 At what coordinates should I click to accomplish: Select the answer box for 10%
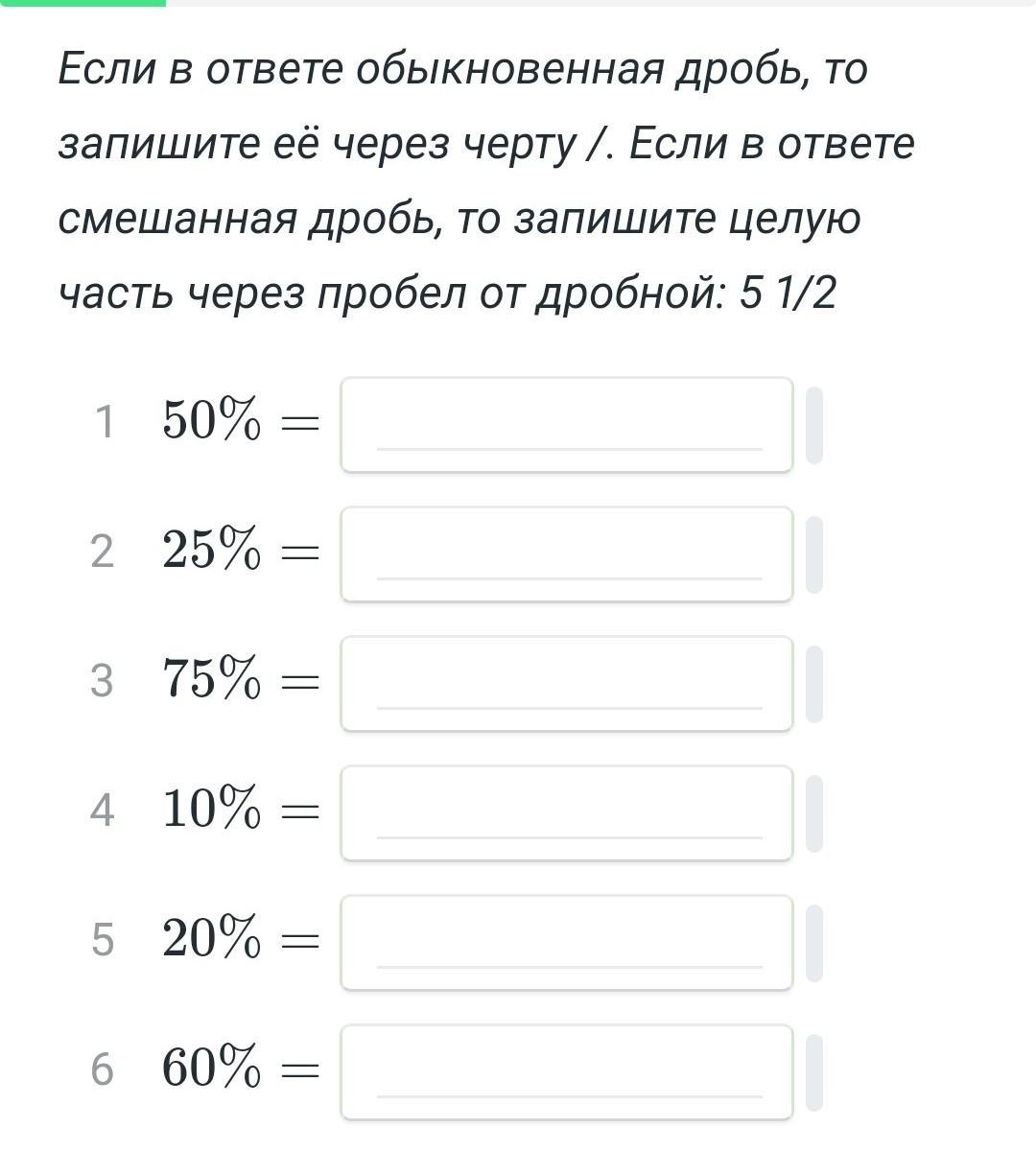pyautogui.click(x=566, y=813)
